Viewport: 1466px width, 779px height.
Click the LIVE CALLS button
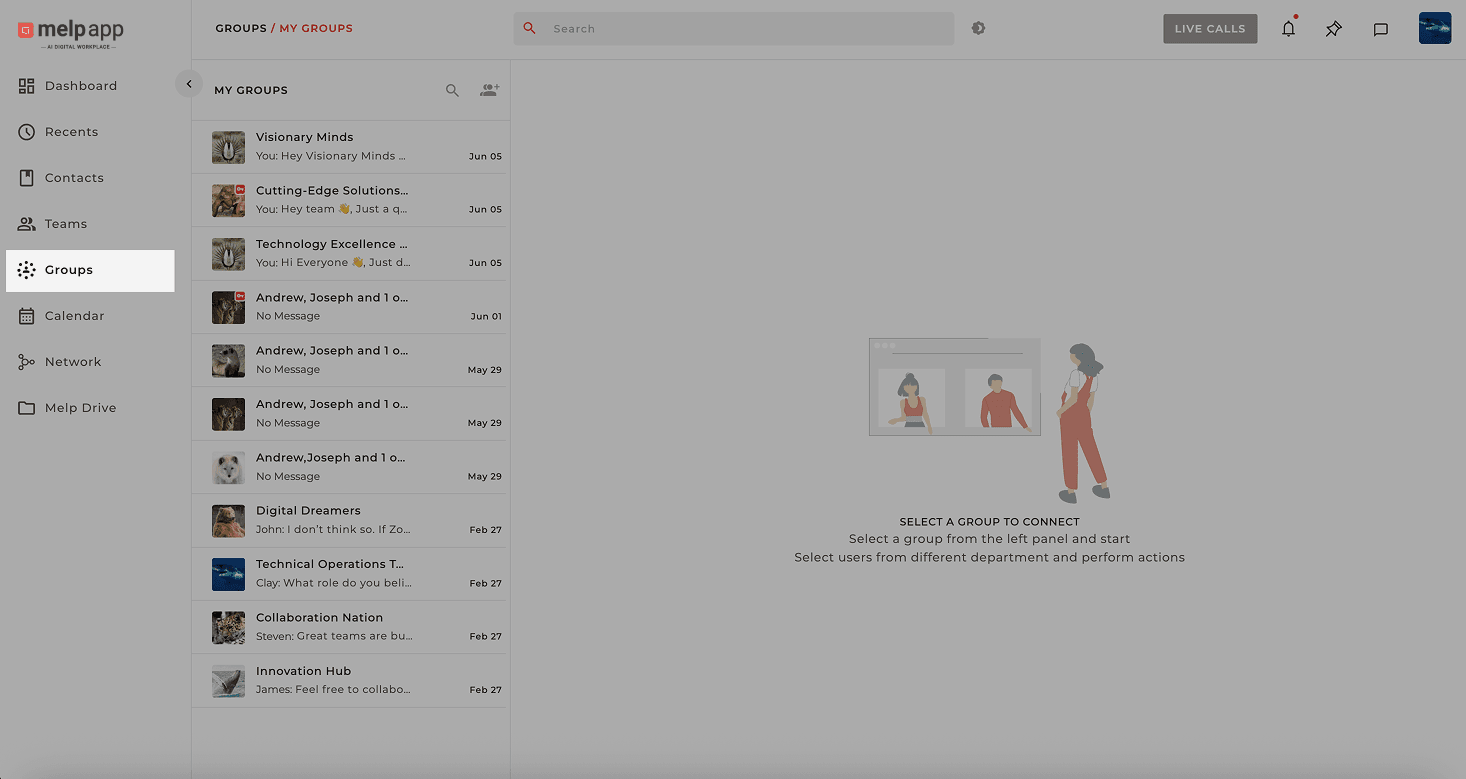tap(1209, 29)
